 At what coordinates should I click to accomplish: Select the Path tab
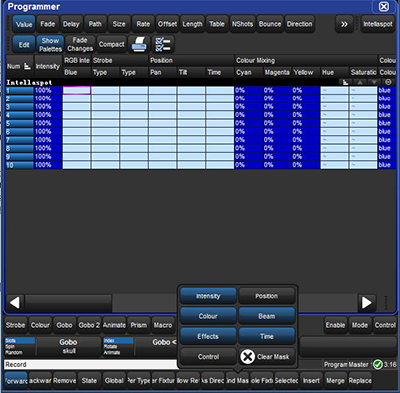point(95,24)
